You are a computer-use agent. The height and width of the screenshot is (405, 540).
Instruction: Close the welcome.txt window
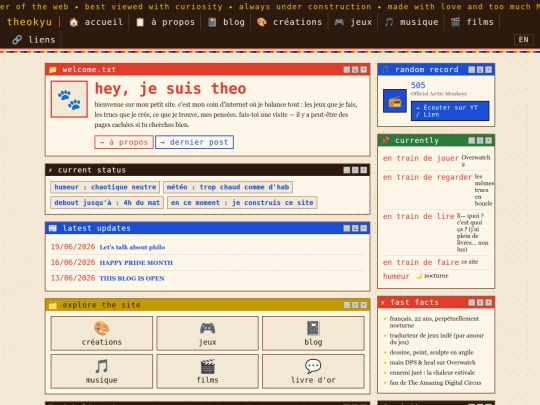coord(364,70)
